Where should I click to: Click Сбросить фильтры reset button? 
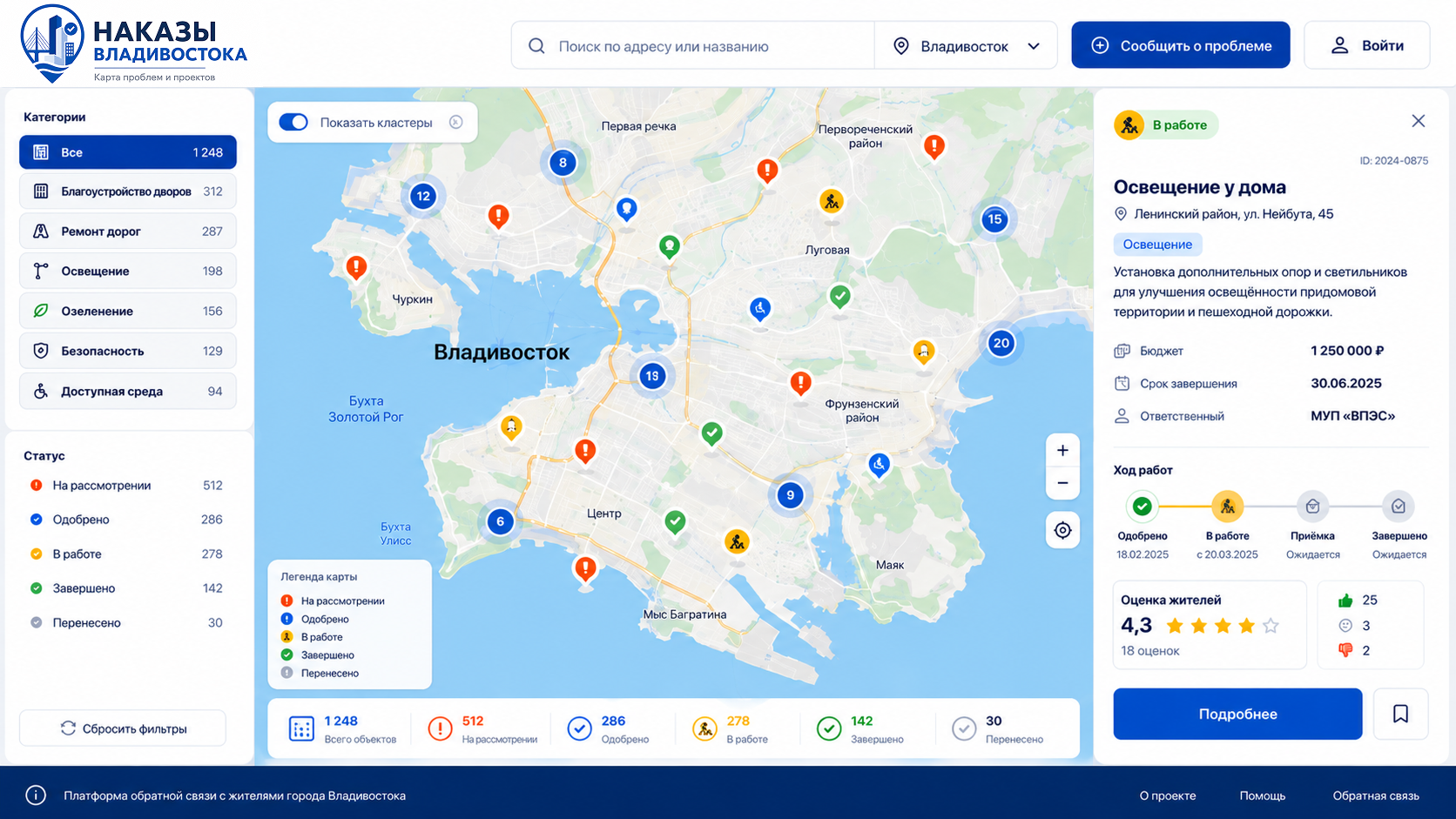123,728
